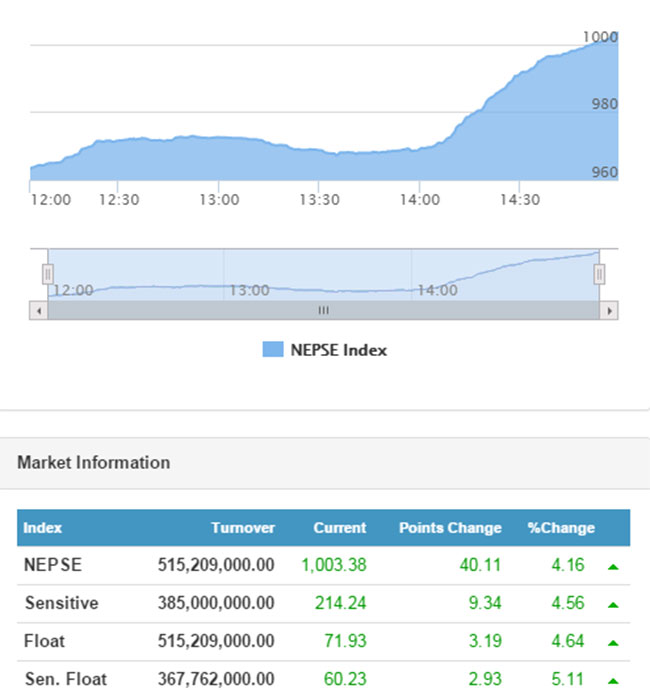
Task: Click Sensitive turnover 385,000,000.00
Action: click(216, 603)
